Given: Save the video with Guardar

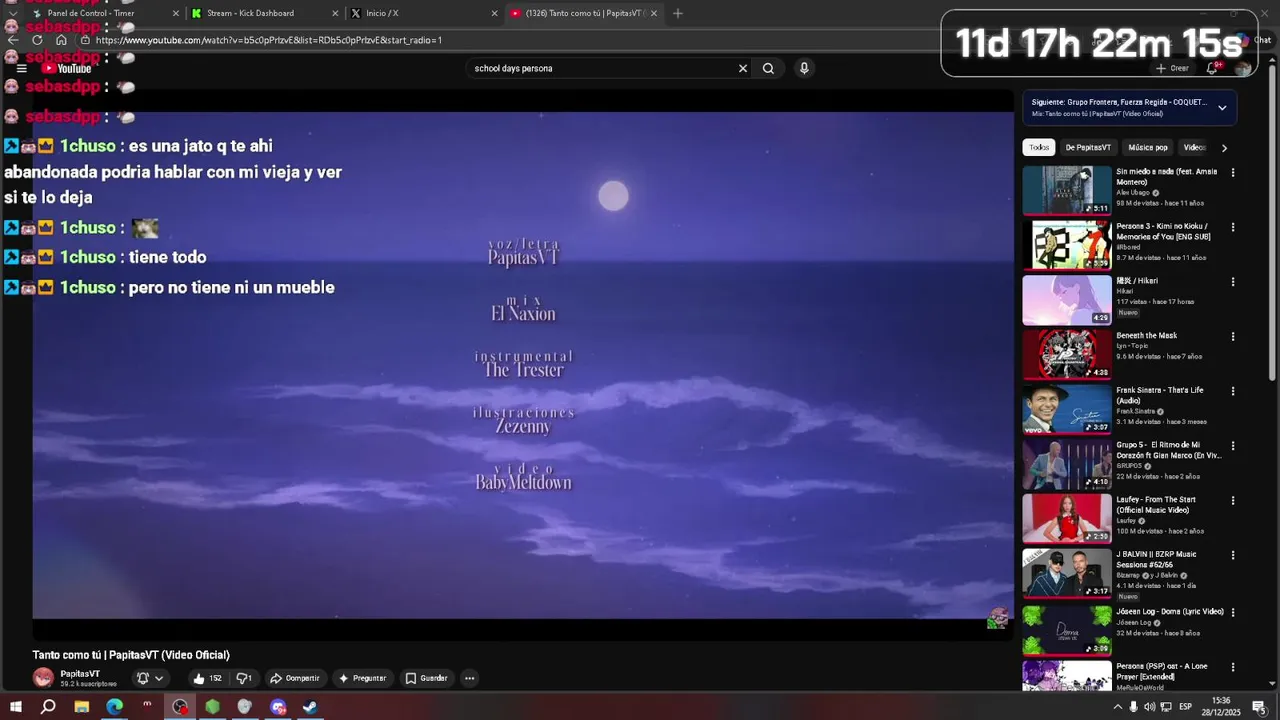Looking at the screenshot, I should [426, 678].
